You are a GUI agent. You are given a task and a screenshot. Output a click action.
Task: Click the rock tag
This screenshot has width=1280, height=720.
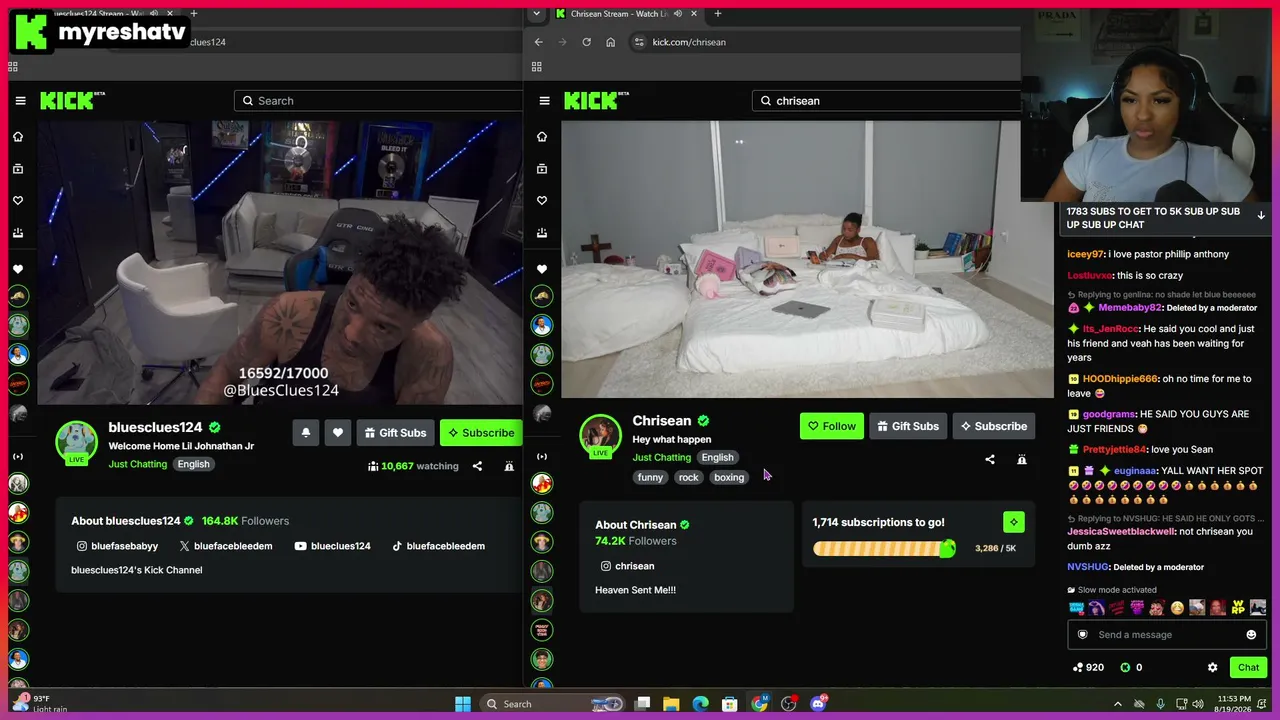689,477
